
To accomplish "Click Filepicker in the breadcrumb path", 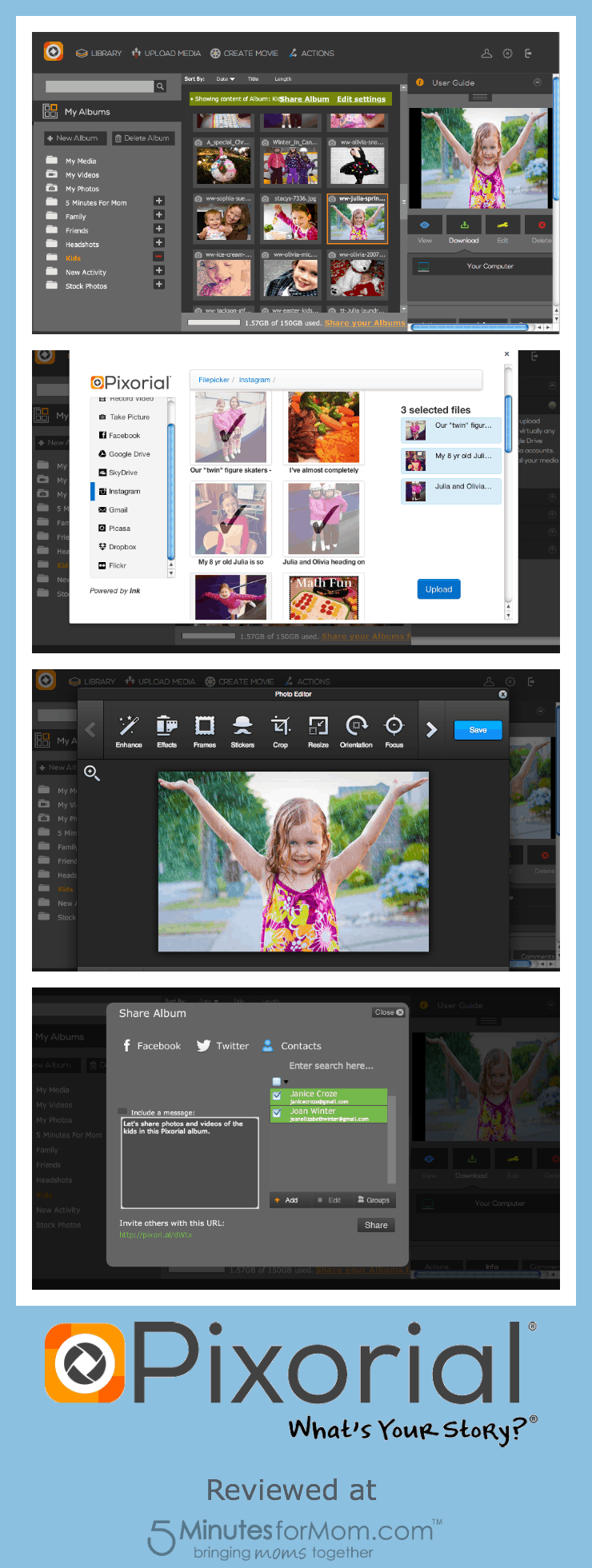I will coord(214,380).
